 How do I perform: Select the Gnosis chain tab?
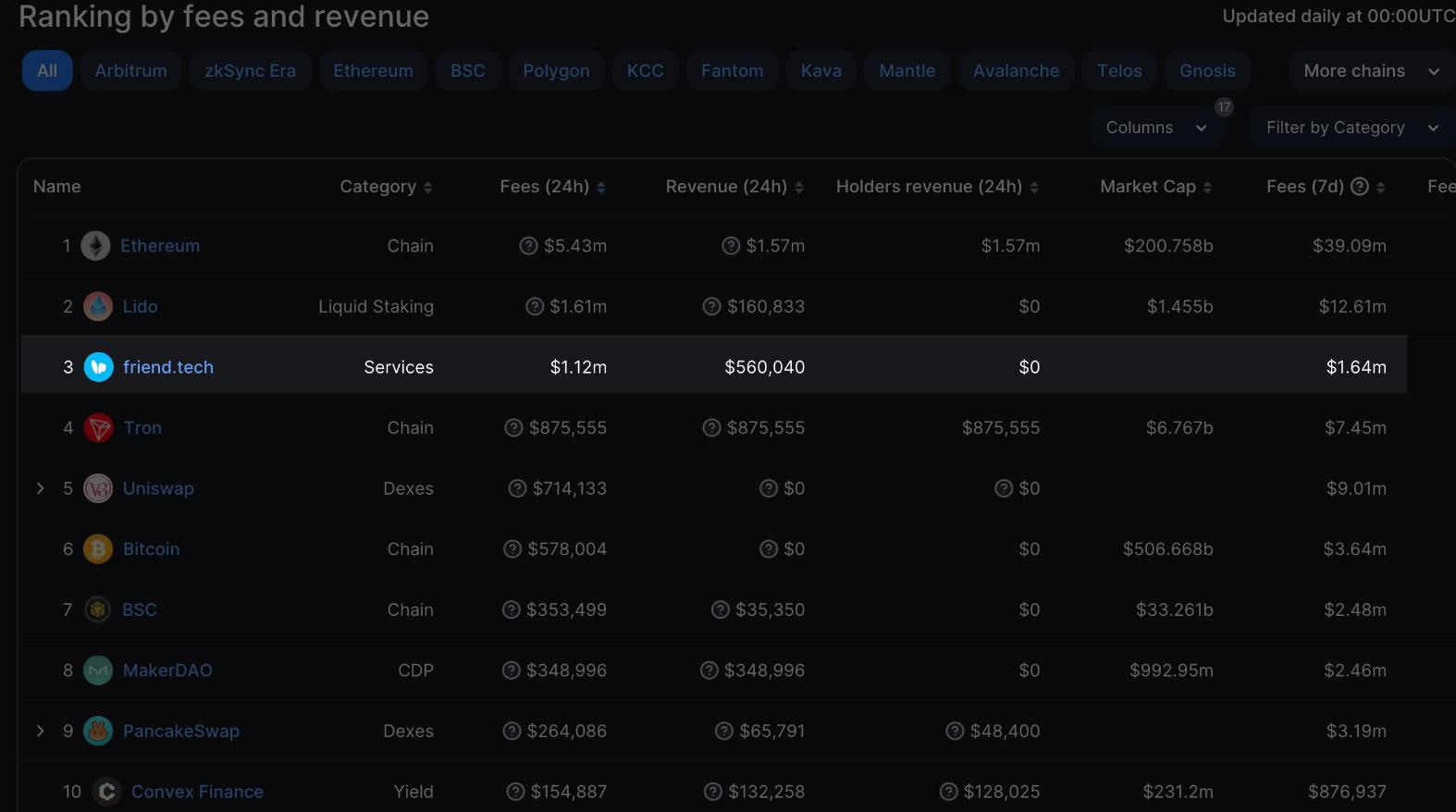[1207, 71]
